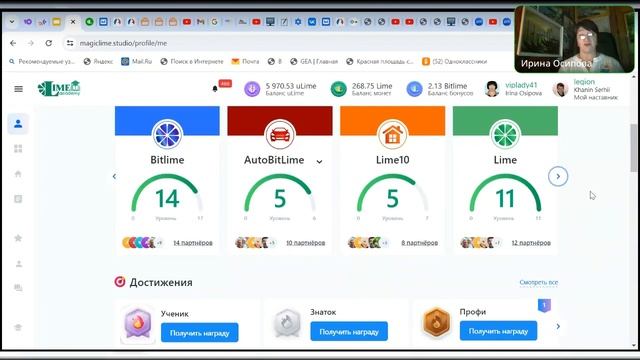Viewport: 640px width, 360px height.
Task: Click the Bitlime program icon
Action: (x=167, y=134)
